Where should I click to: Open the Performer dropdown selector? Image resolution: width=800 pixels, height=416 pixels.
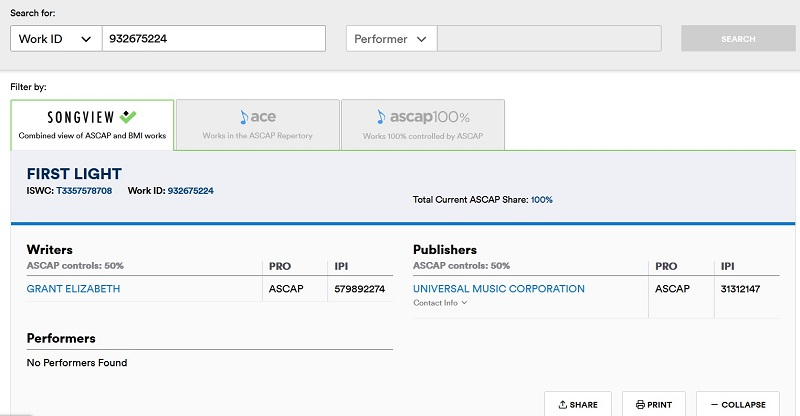[391, 38]
